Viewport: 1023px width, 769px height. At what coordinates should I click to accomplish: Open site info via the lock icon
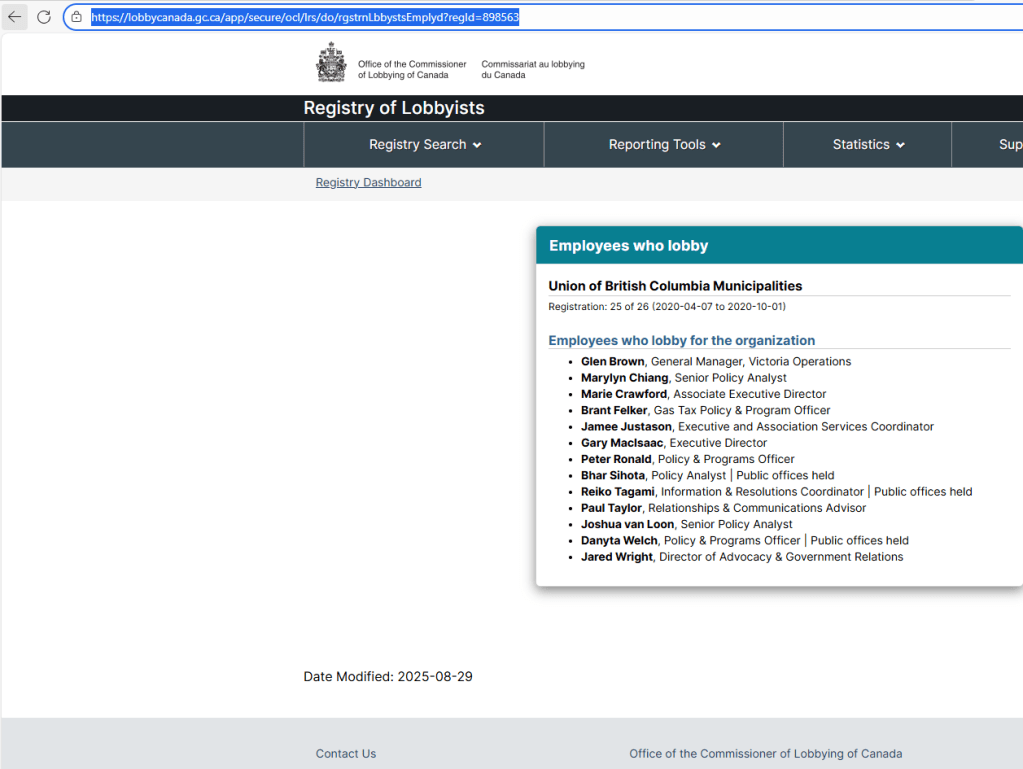(76, 17)
